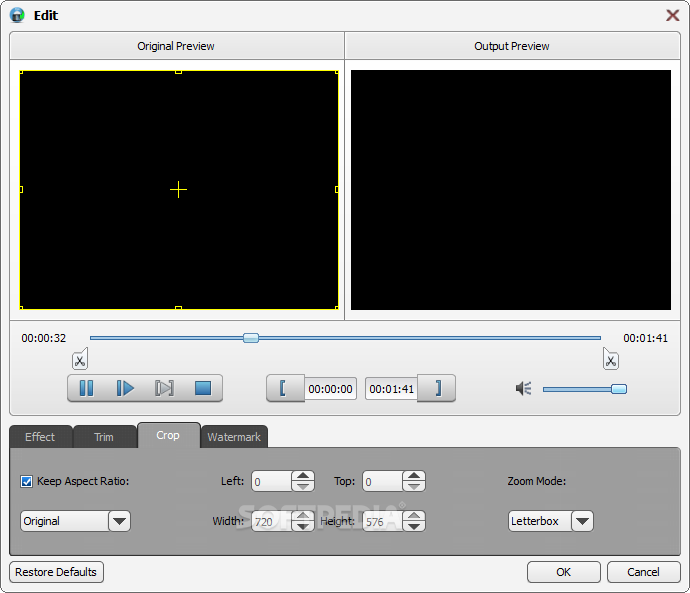
Task: Close the Edit dialog
Action: tap(672, 15)
